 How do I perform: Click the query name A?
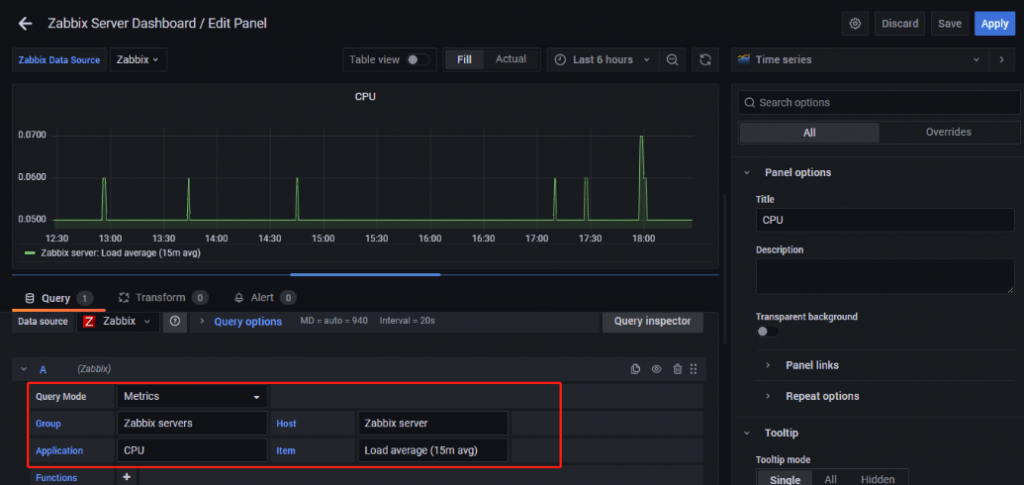(x=43, y=369)
